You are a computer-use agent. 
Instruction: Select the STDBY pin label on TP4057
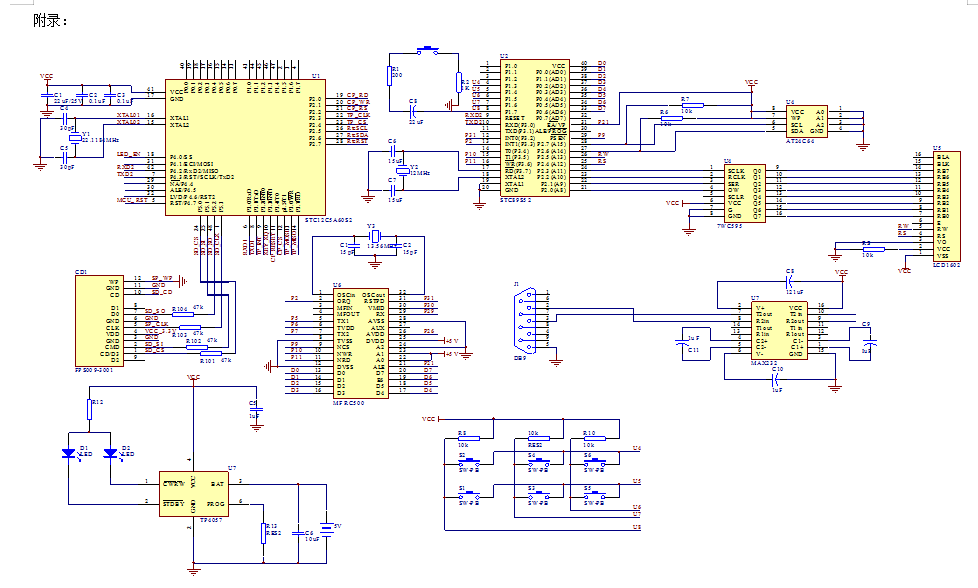(173, 504)
